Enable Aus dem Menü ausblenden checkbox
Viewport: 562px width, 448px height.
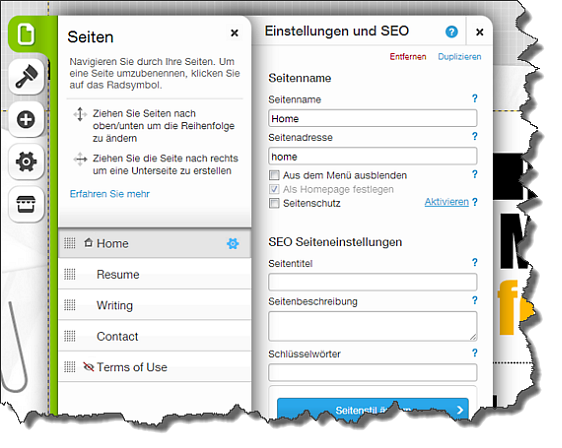click(274, 175)
